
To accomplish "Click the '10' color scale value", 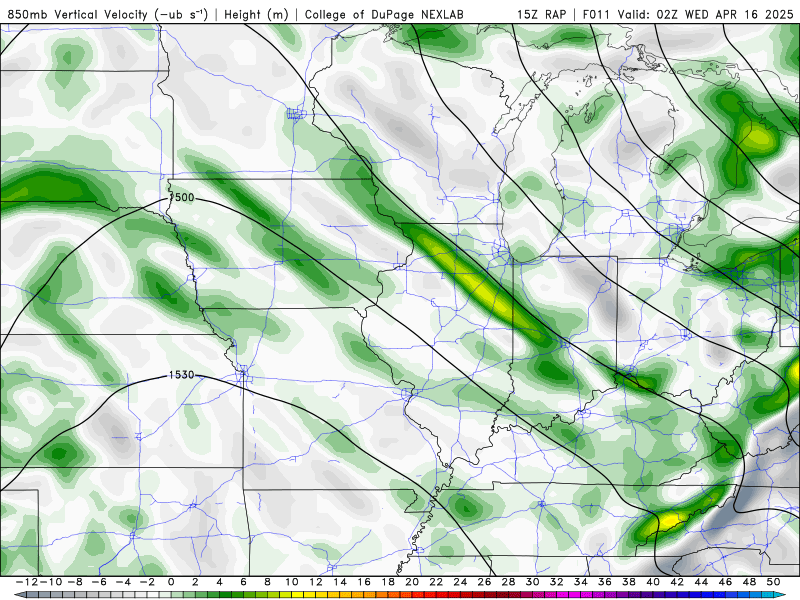I will point(291,582).
